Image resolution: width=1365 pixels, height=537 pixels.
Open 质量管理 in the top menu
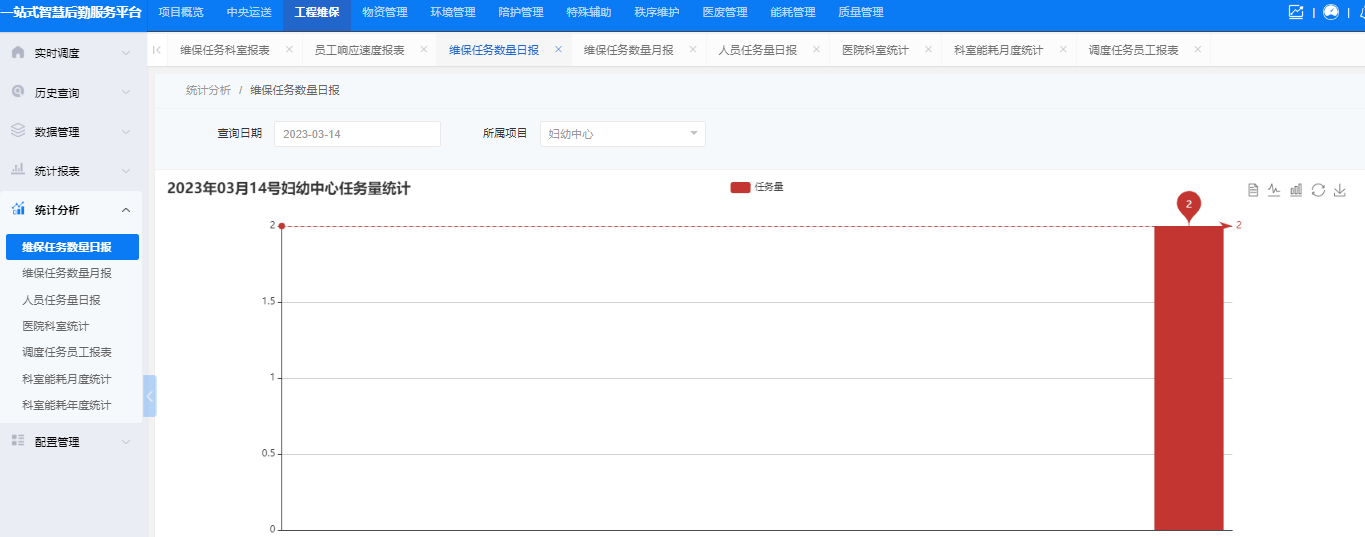[861, 12]
